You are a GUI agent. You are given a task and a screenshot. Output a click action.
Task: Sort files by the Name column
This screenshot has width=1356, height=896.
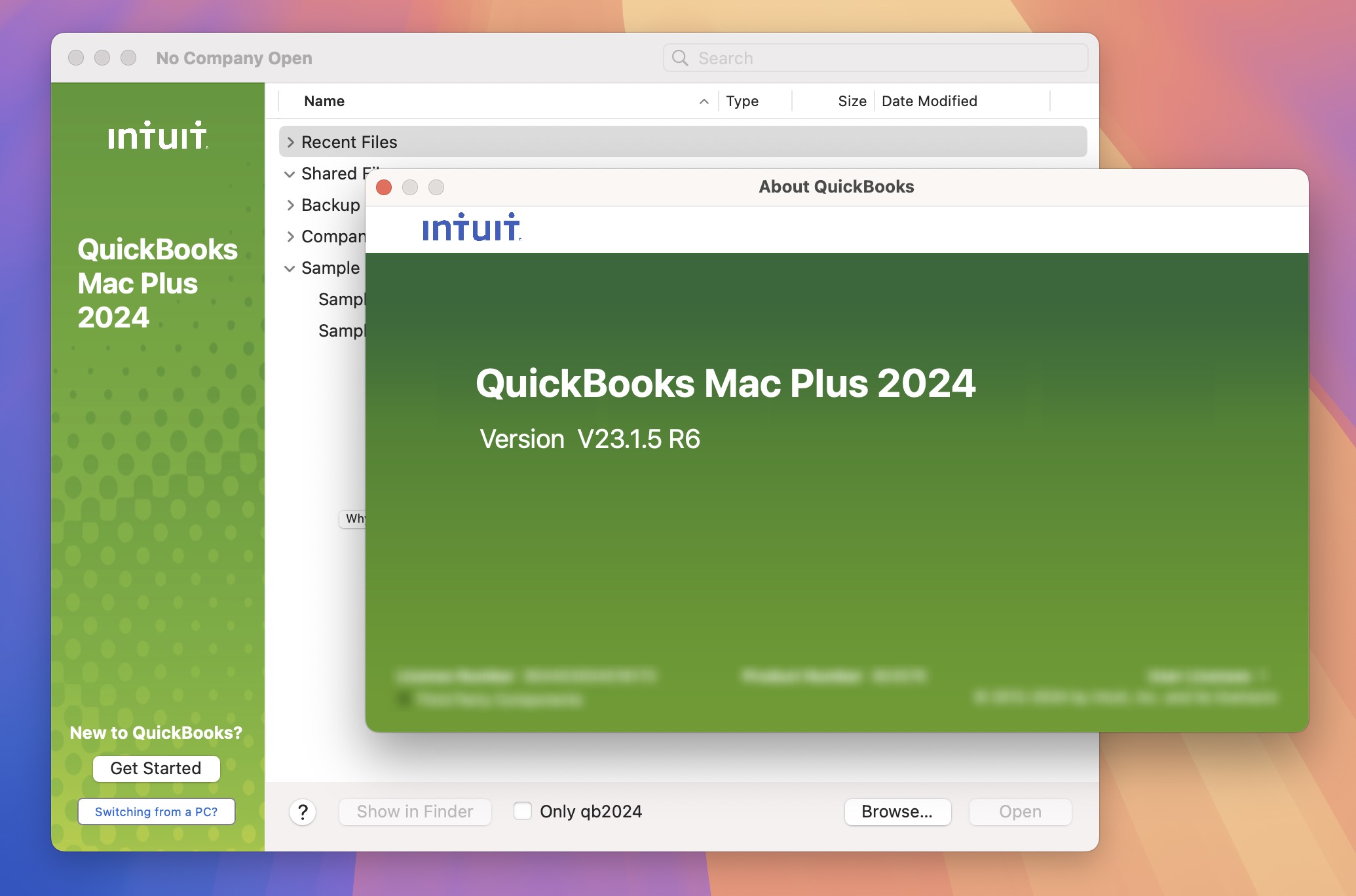point(324,101)
